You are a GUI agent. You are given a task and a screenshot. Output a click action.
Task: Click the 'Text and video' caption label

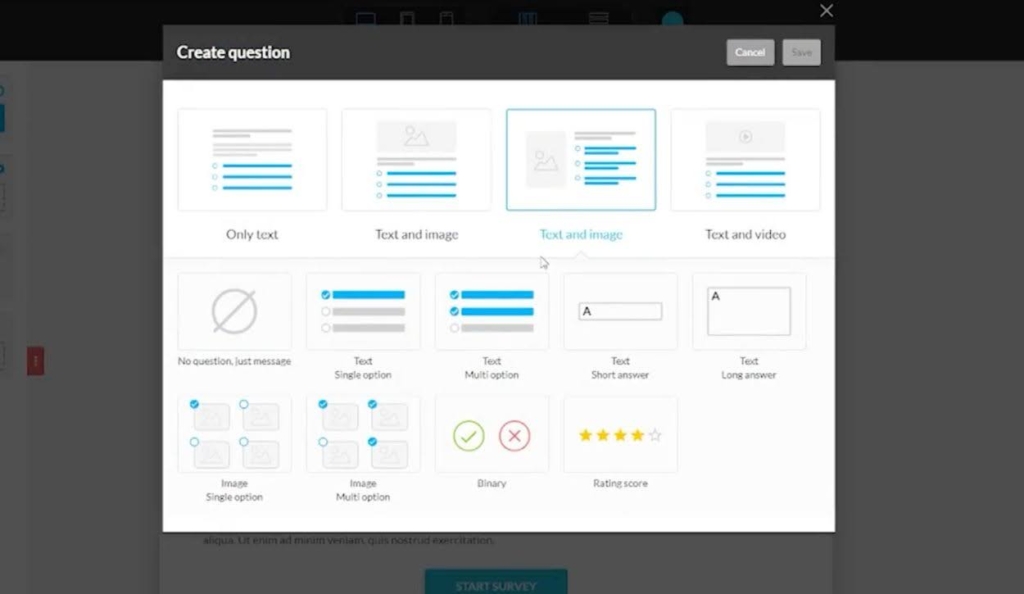point(745,235)
